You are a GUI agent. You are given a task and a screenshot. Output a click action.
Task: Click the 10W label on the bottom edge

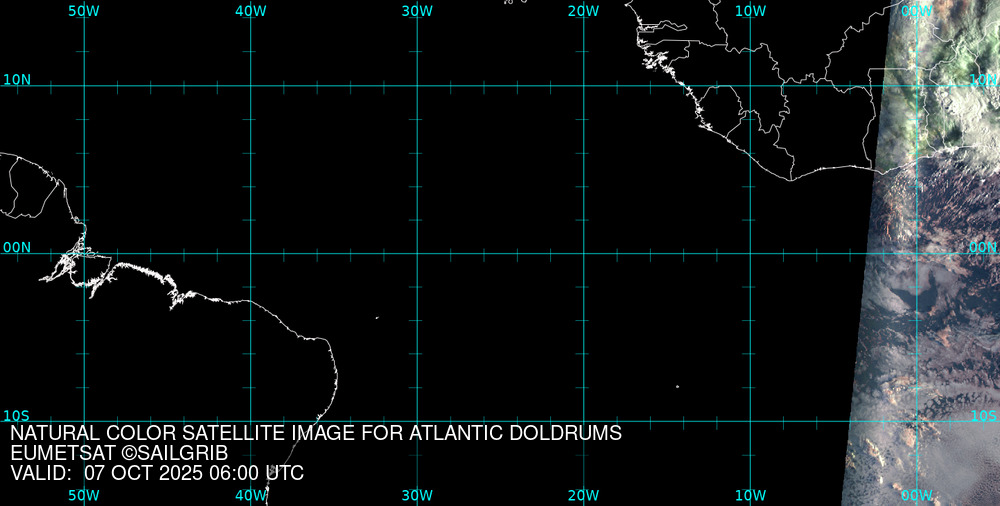(750, 495)
